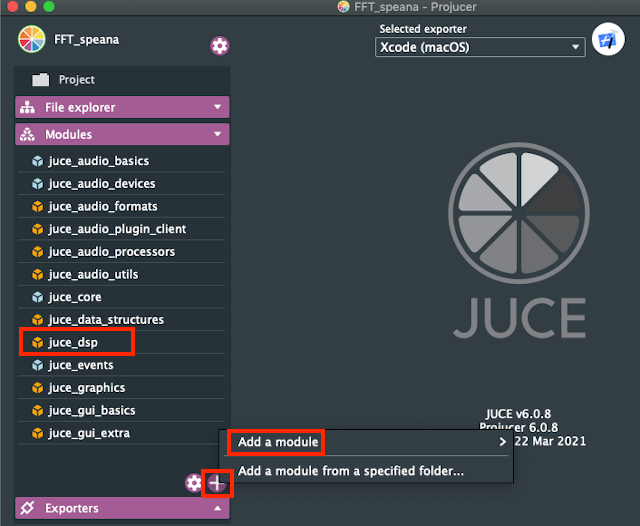The image size is (640, 526).
Task: Save and open project in Xcode icon
Action: coord(608,40)
